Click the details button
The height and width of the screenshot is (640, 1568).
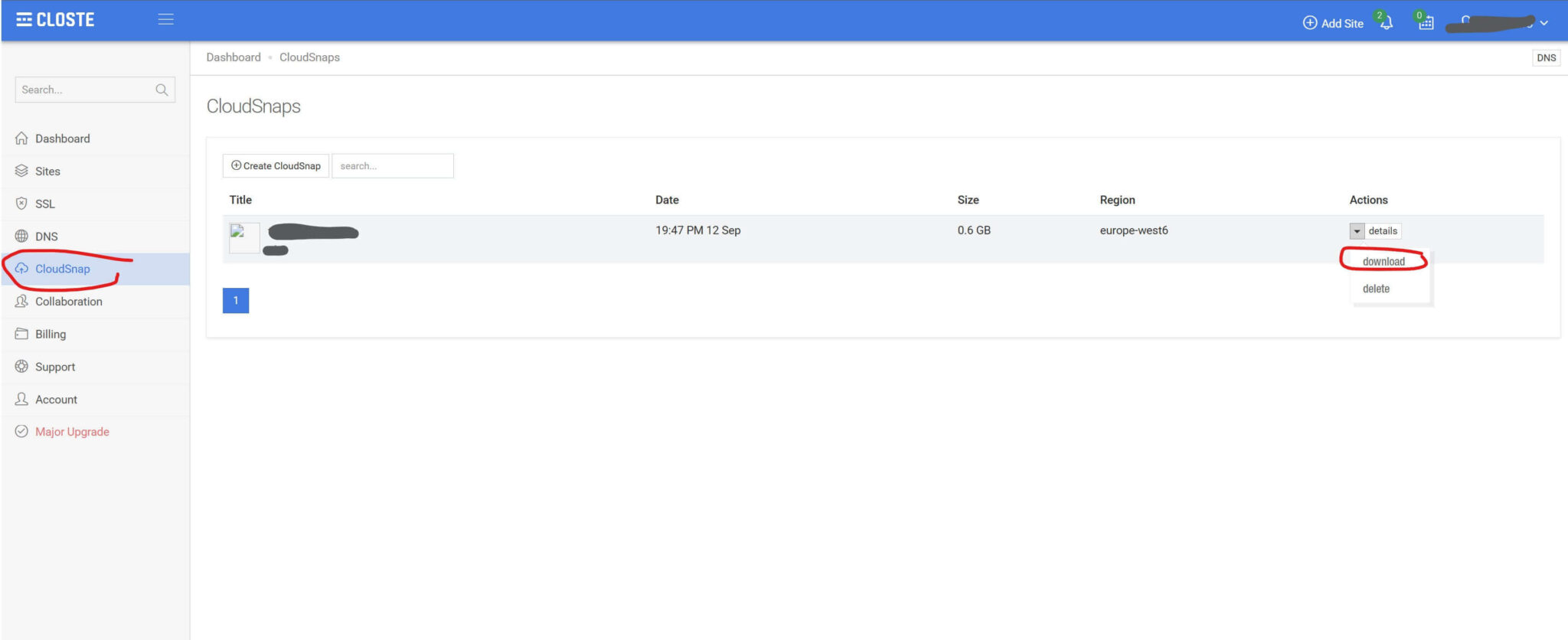click(x=1383, y=231)
